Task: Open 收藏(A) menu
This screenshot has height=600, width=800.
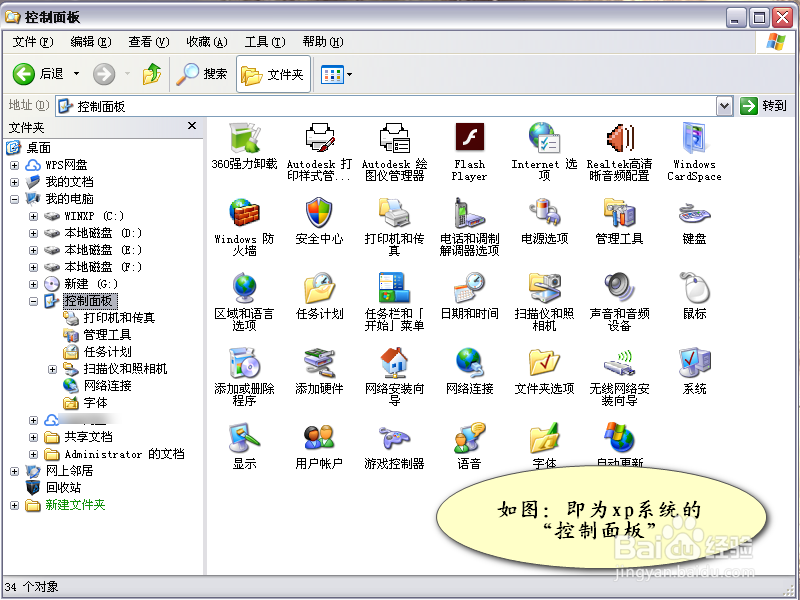Action: (207, 42)
